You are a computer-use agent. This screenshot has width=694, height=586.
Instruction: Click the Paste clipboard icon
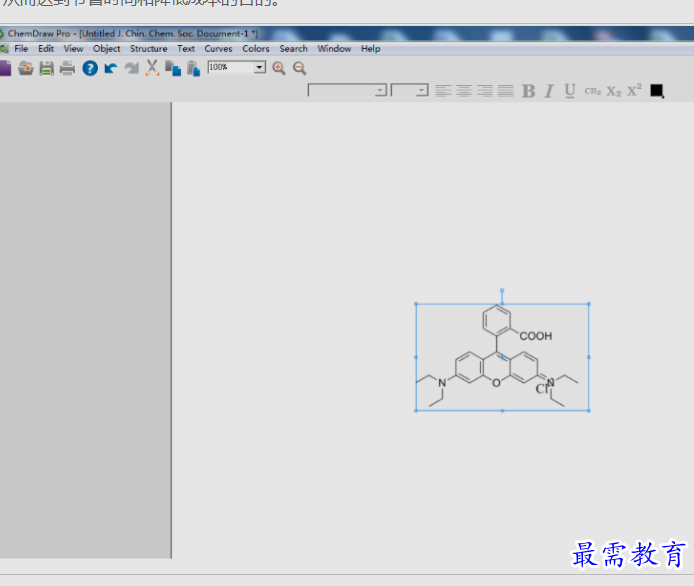coord(193,68)
